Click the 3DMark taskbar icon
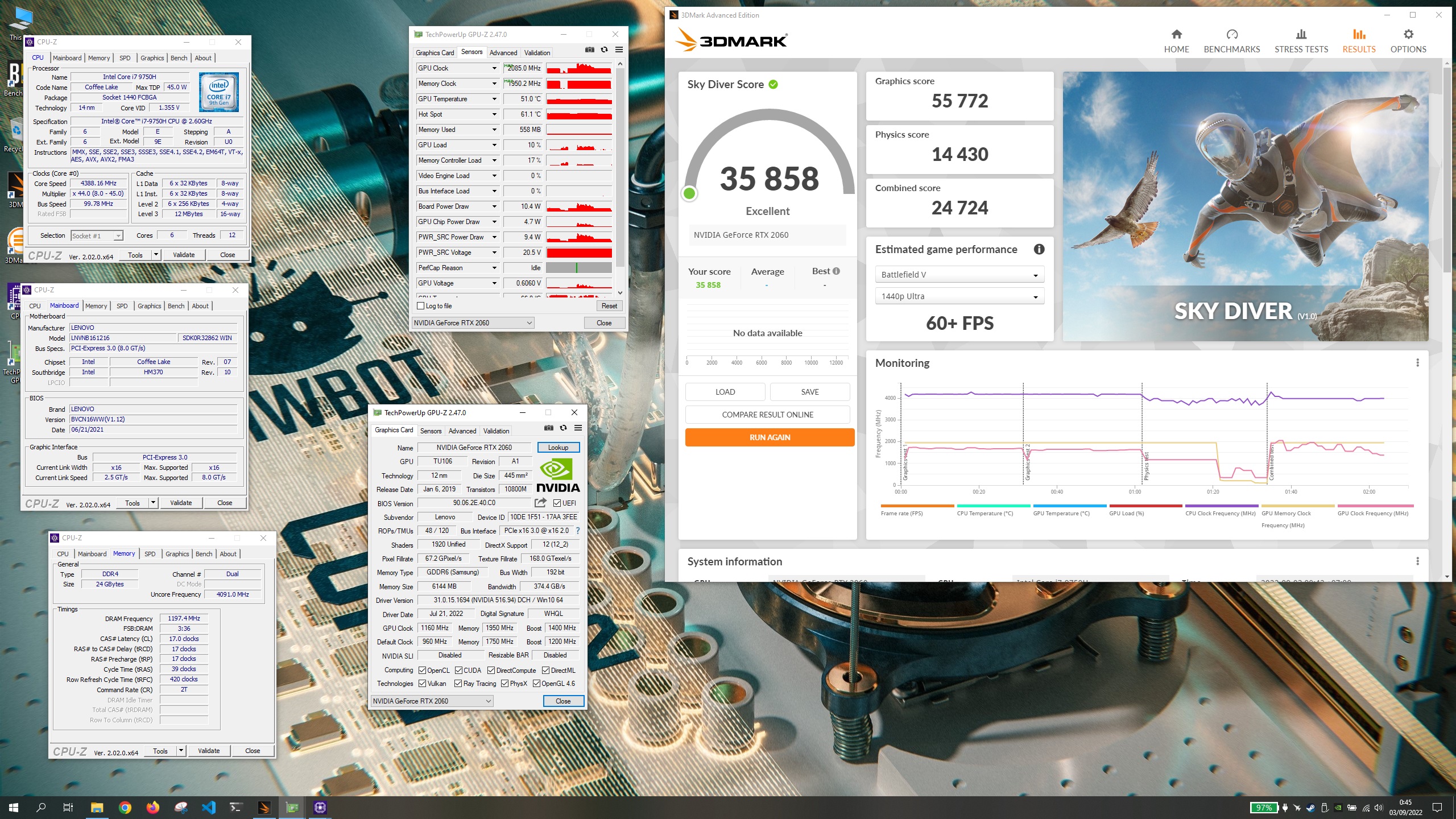1456x819 pixels. [x=264, y=808]
